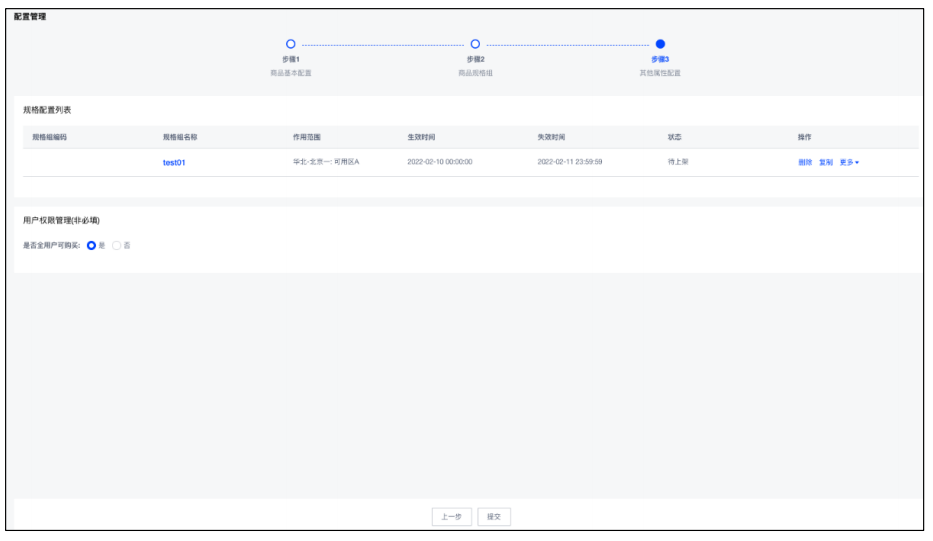Click the 配置管理 page title
This screenshot has width=933, height=541.
pos(30,17)
